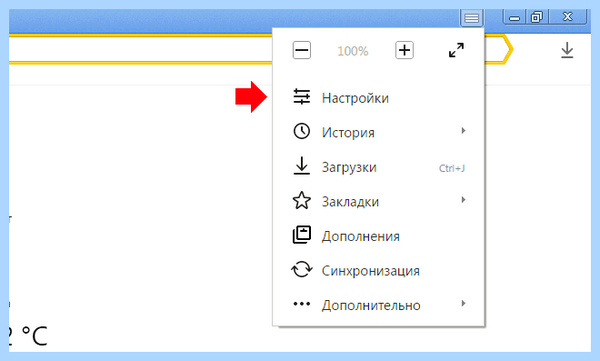Click inside the yellow-bordered address bar
The height and width of the screenshot is (361, 600).
(141, 50)
